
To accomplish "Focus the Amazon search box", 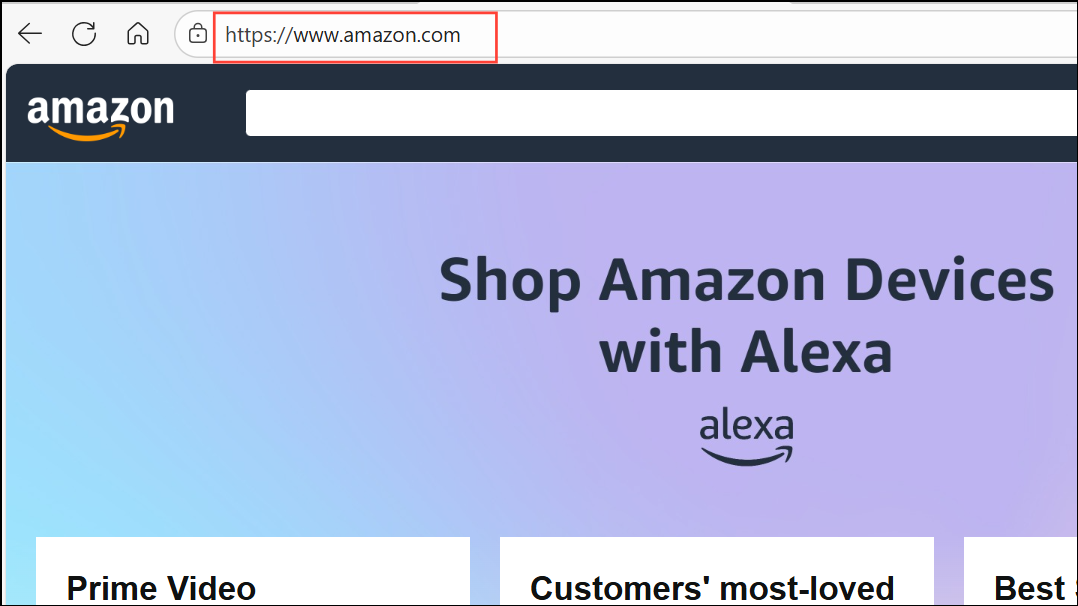I will pos(661,113).
